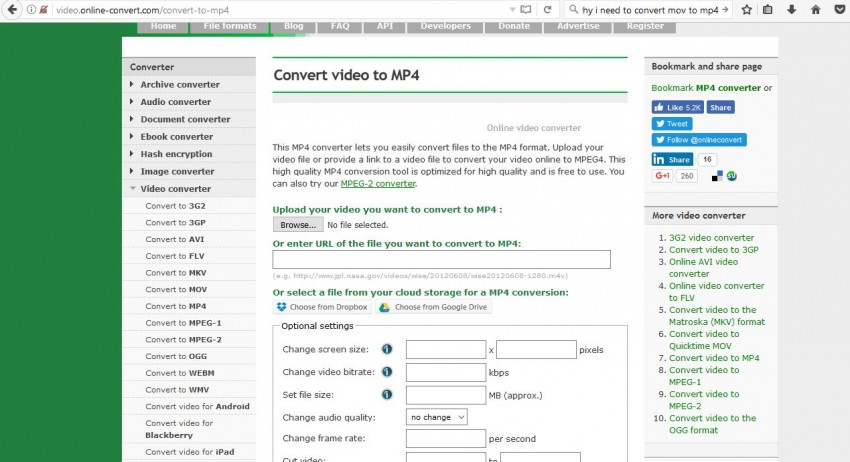This screenshot has height=462, width=850.
Task: Go to browser home page icon
Action: pos(816,9)
